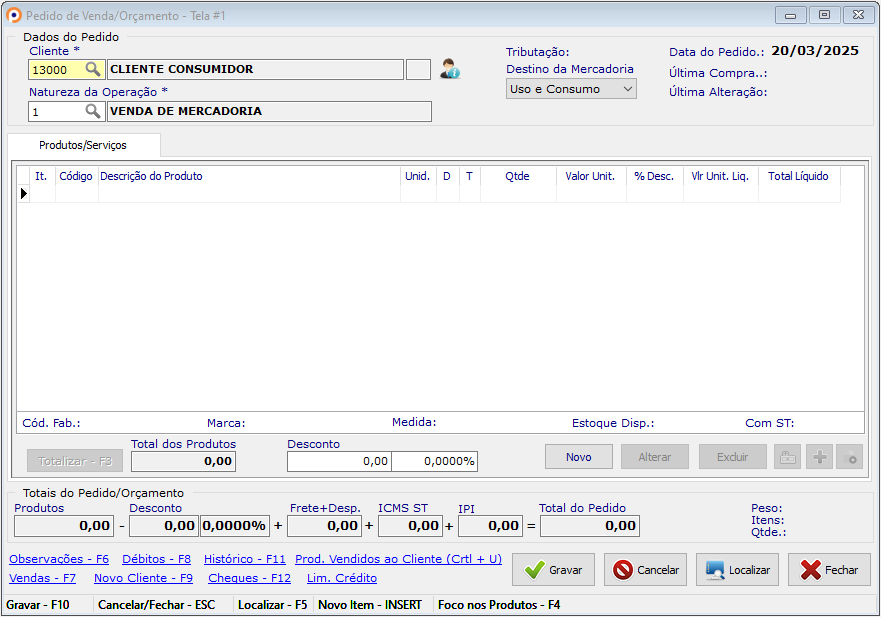Open the Histórico - F11 link
Image resolution: width=881 pixels, height=617 pixels.
click(x=244, y=559)
